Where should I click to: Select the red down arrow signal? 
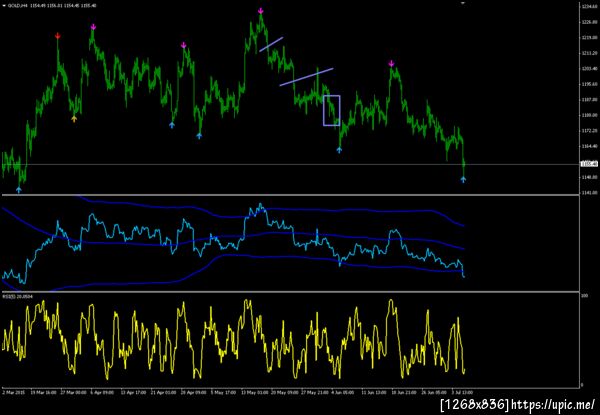pyautogui.click(x=57, y=36)
